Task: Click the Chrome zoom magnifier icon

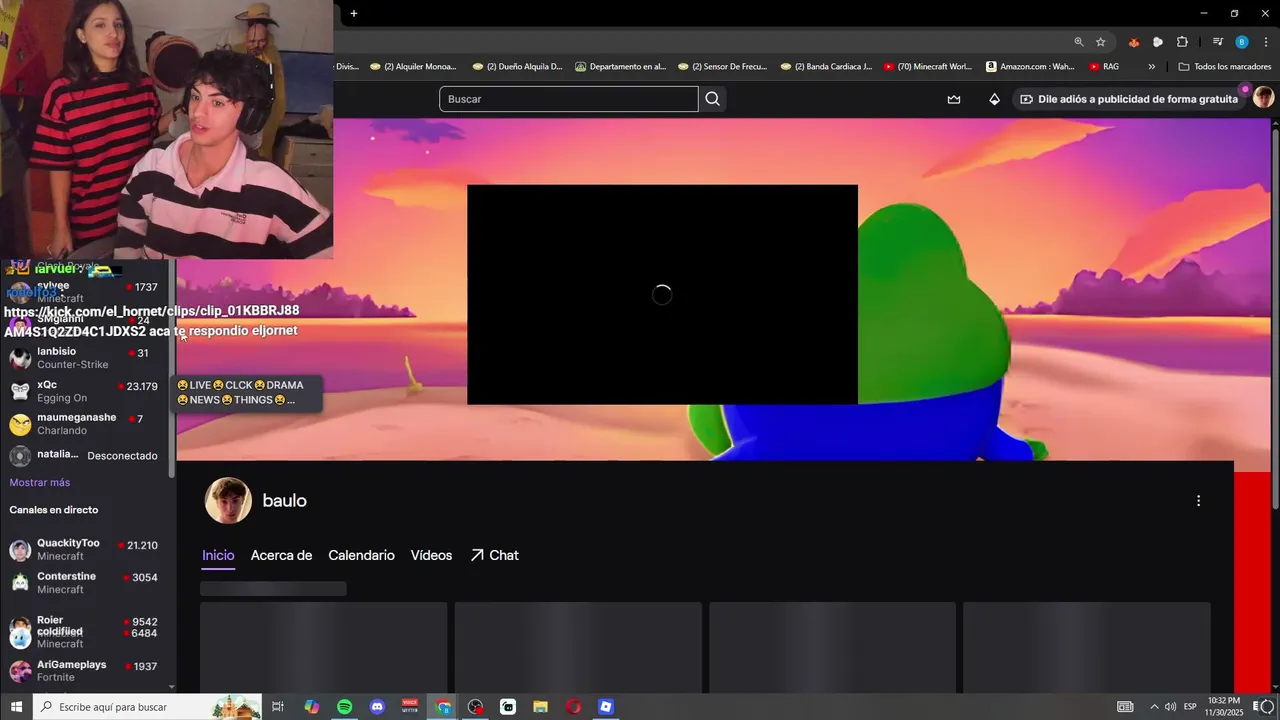Action: coord(1078,42)
